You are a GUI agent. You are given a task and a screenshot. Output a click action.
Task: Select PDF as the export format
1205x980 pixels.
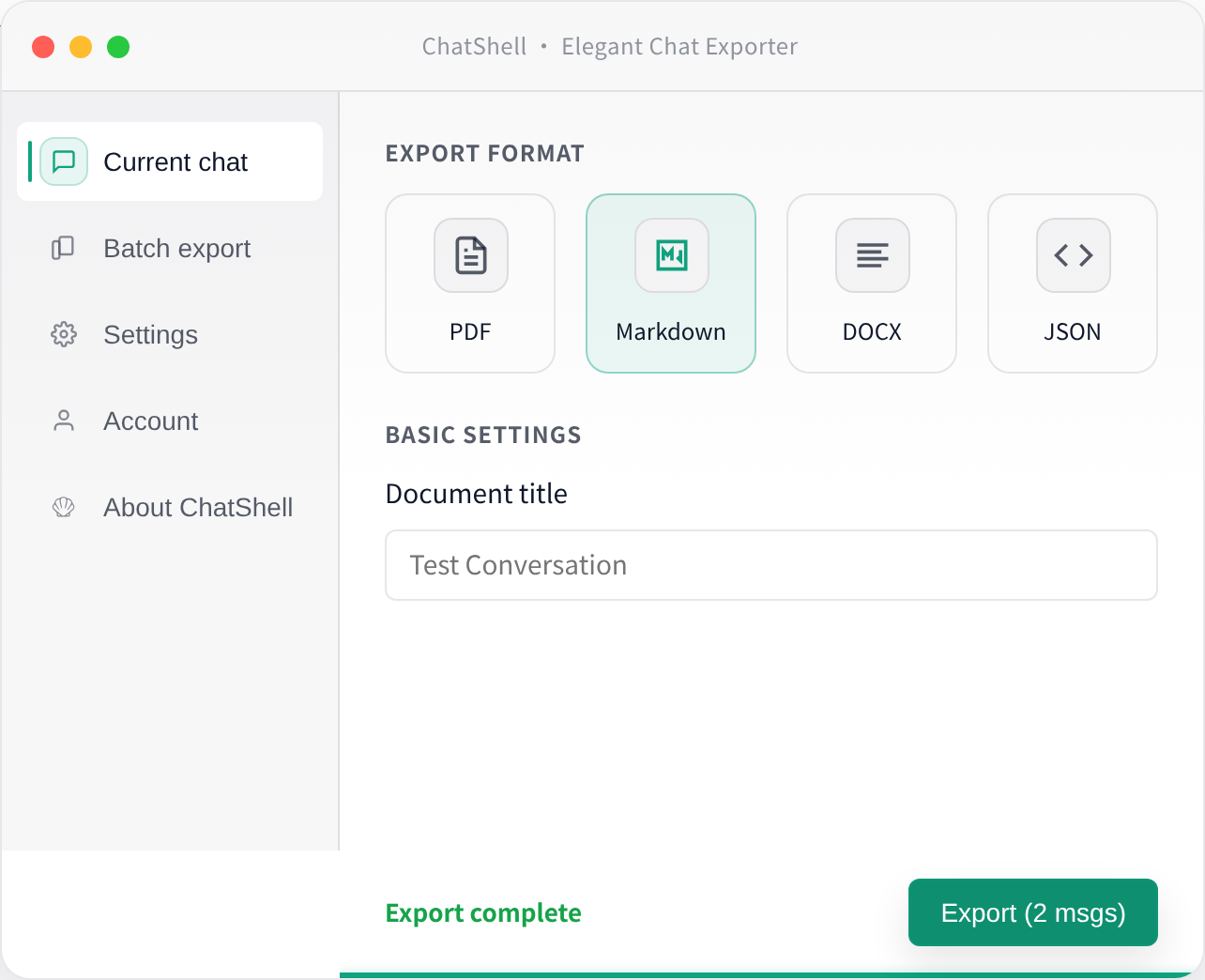pyautogui.click(x=470, y=283)
